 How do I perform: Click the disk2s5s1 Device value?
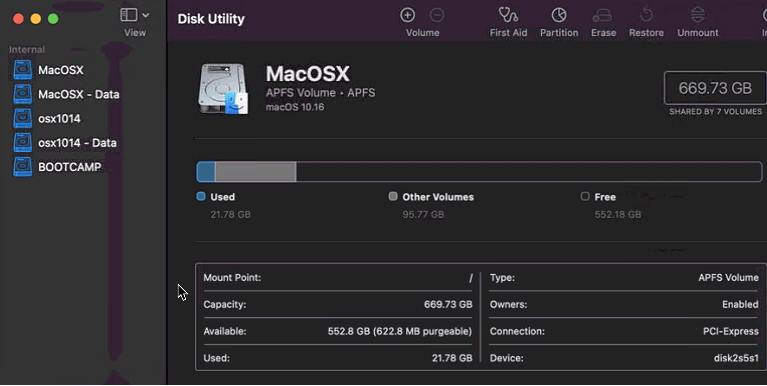(x=736, y=358)
